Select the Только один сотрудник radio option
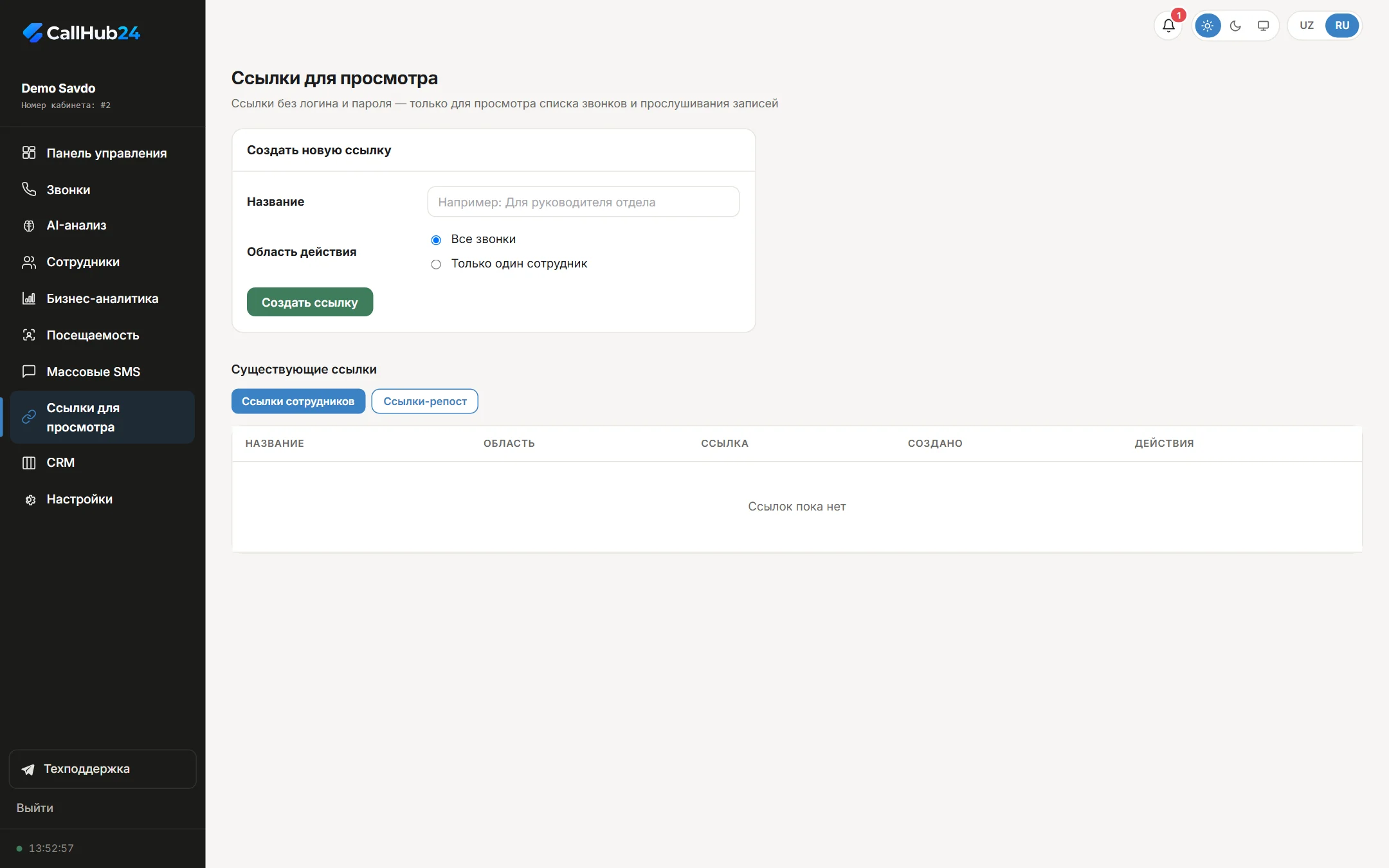Screen dimensions: 1389x868 coord(436,264)
